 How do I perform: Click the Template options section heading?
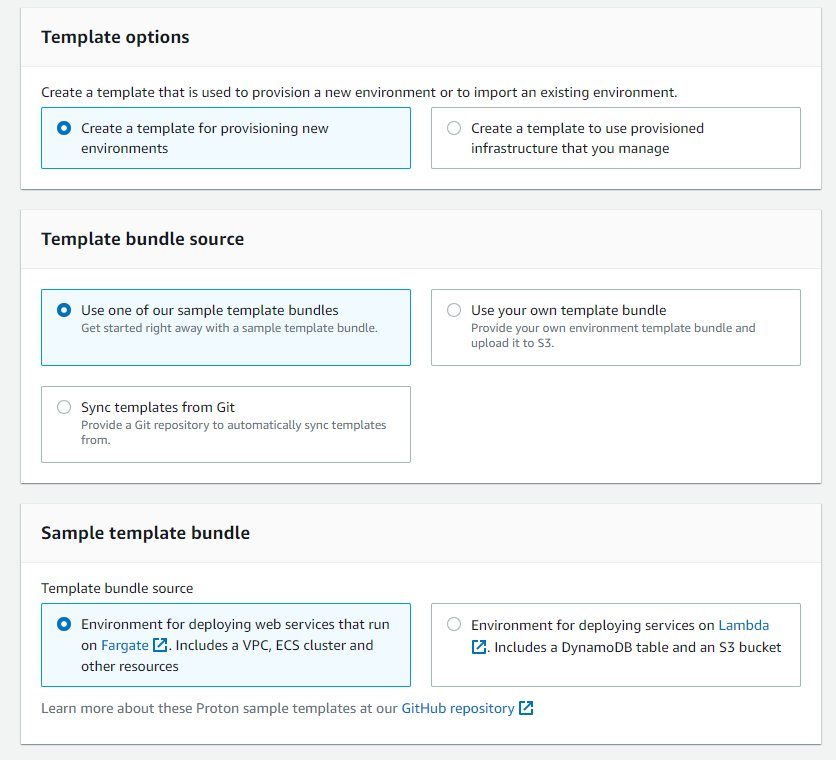click(115, 37)
